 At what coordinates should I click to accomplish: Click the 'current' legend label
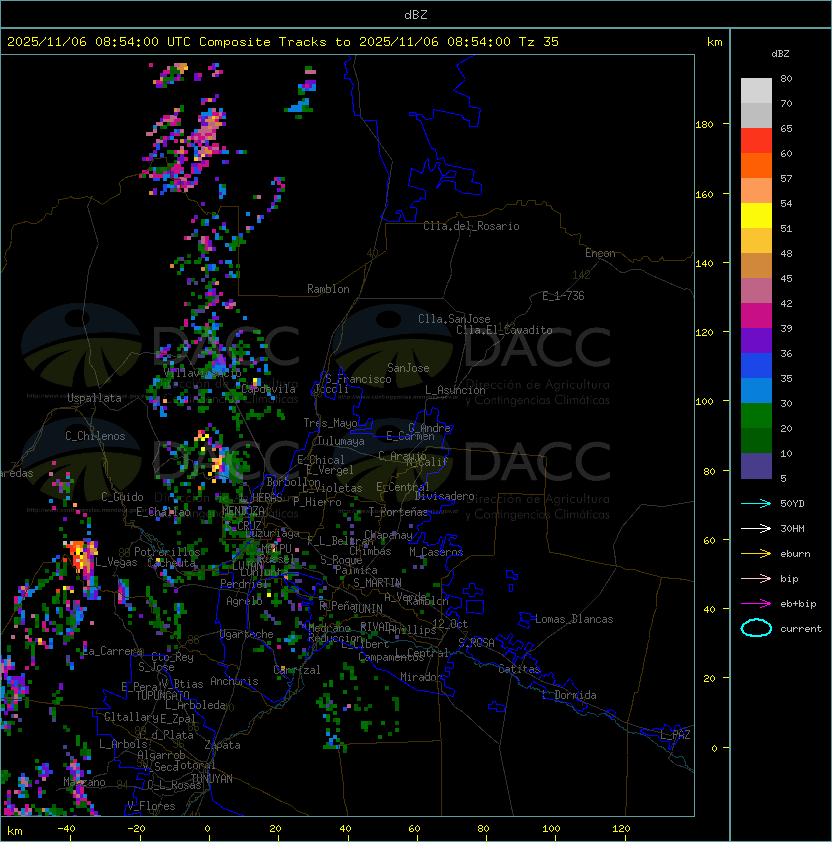point(801,629)
